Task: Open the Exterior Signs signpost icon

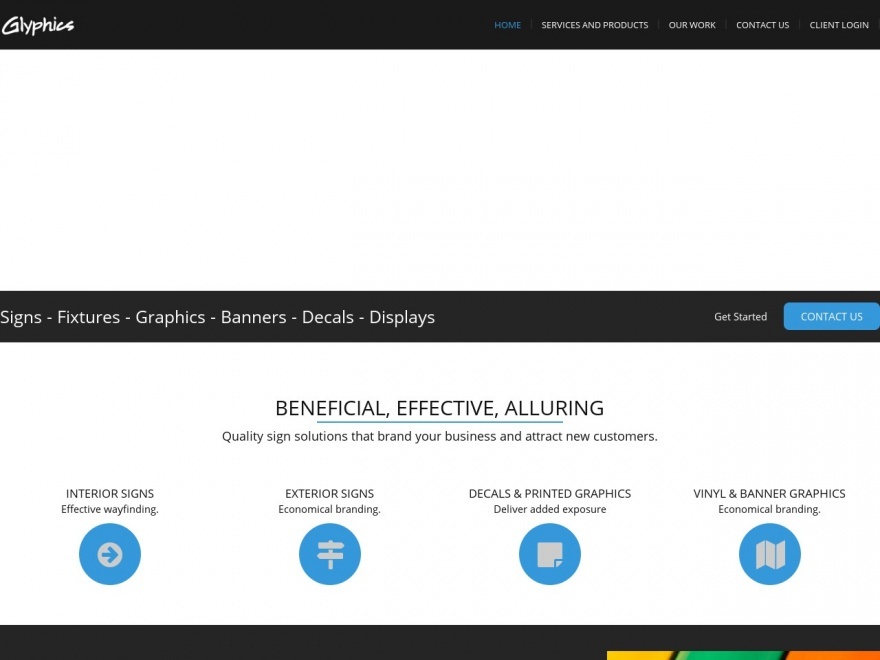Action: pos(330,554)
